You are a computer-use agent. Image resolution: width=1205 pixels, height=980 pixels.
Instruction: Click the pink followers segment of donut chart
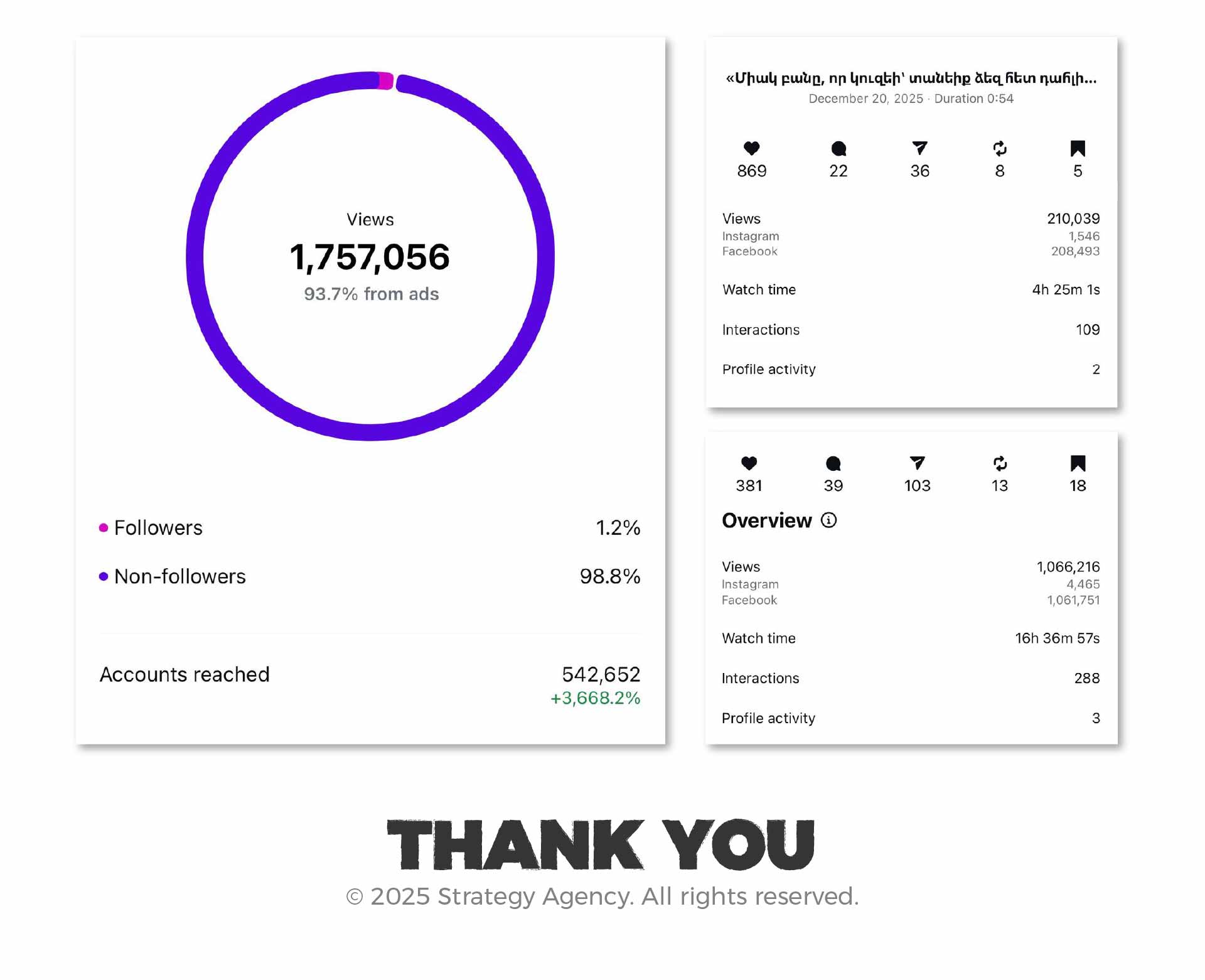pos(386,81)
